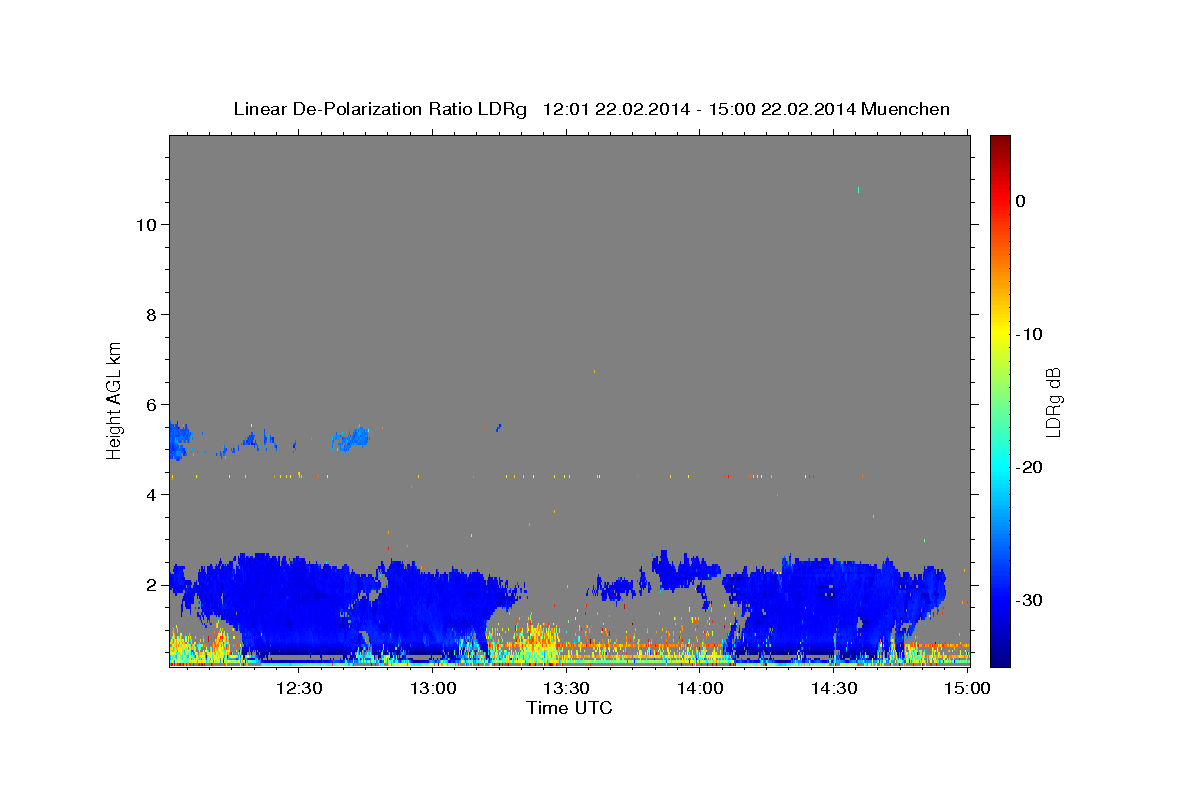Click the 14:30 time tick label
This screenshot has width=1200, height=800.
[x=834, y=688]
